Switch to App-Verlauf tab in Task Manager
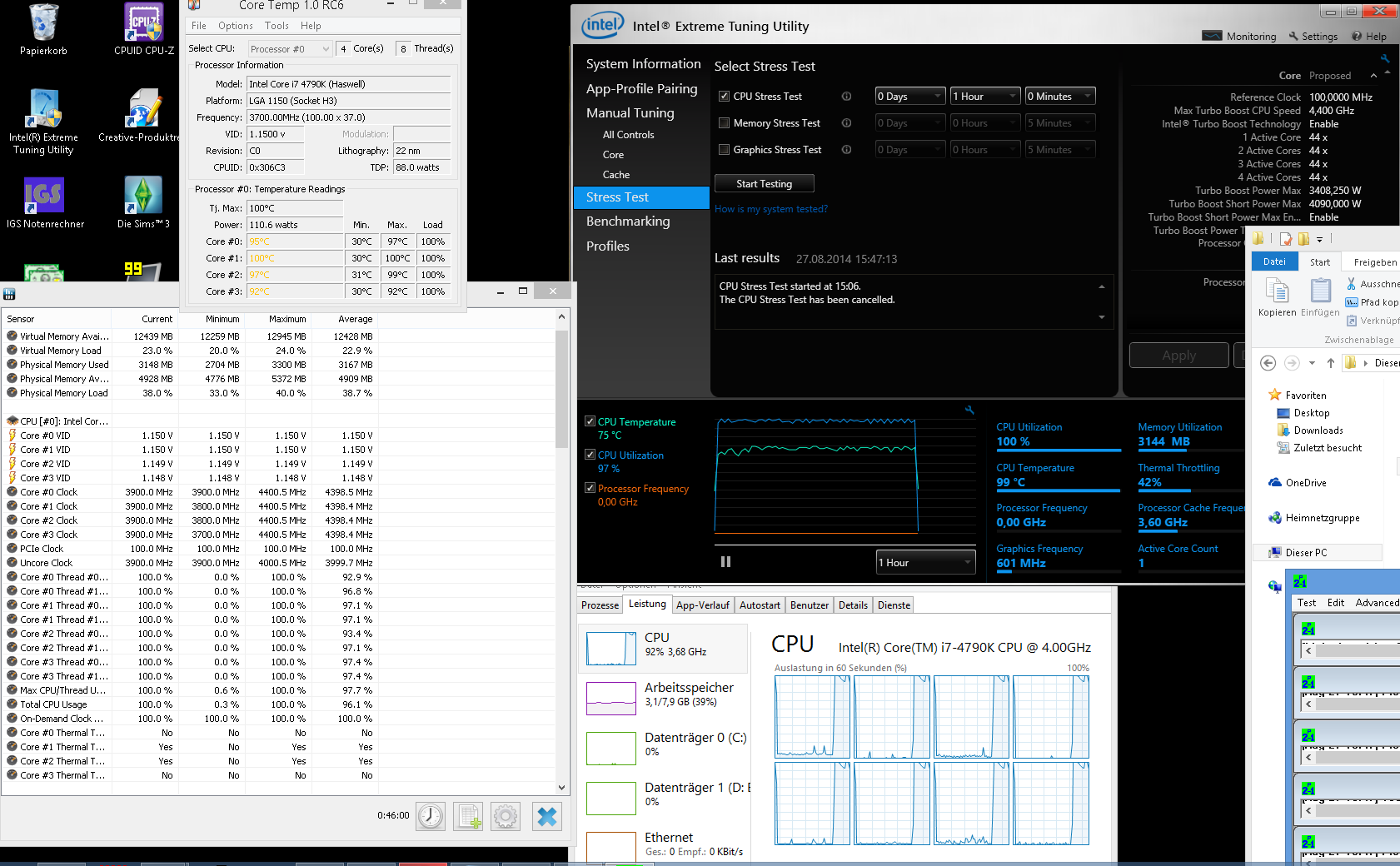Screen dimensions: 1400x866 point(703,605)
